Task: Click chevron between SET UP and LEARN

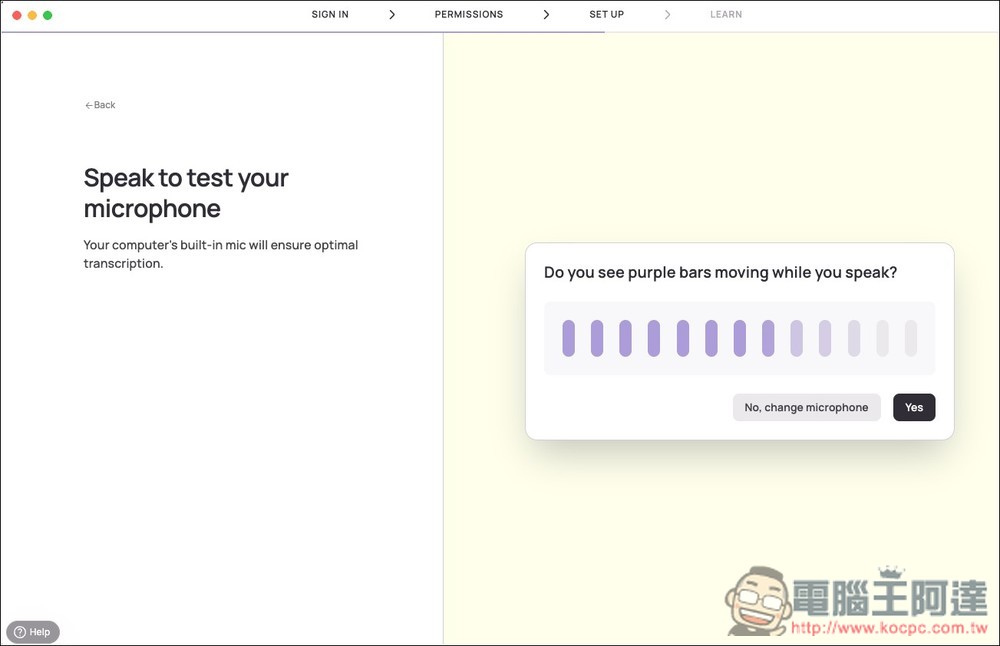Action: tap(667, 15)
